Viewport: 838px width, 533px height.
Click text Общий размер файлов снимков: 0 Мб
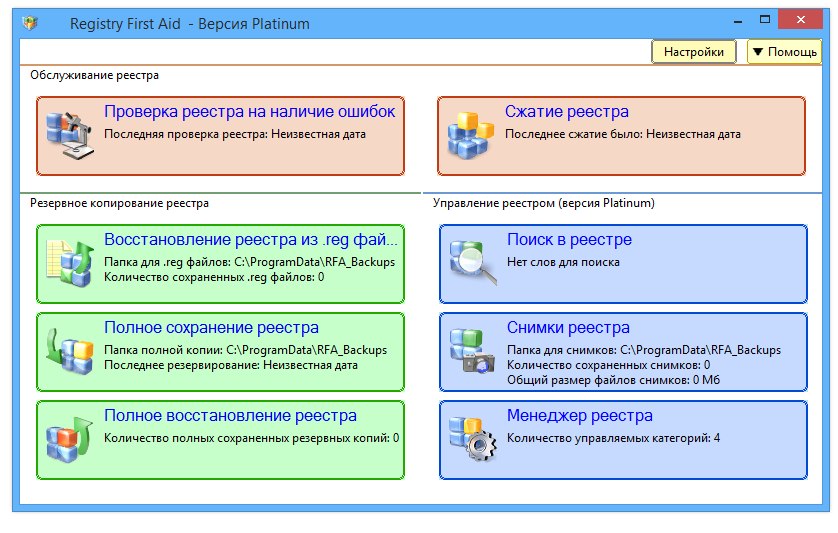point(613,380)
